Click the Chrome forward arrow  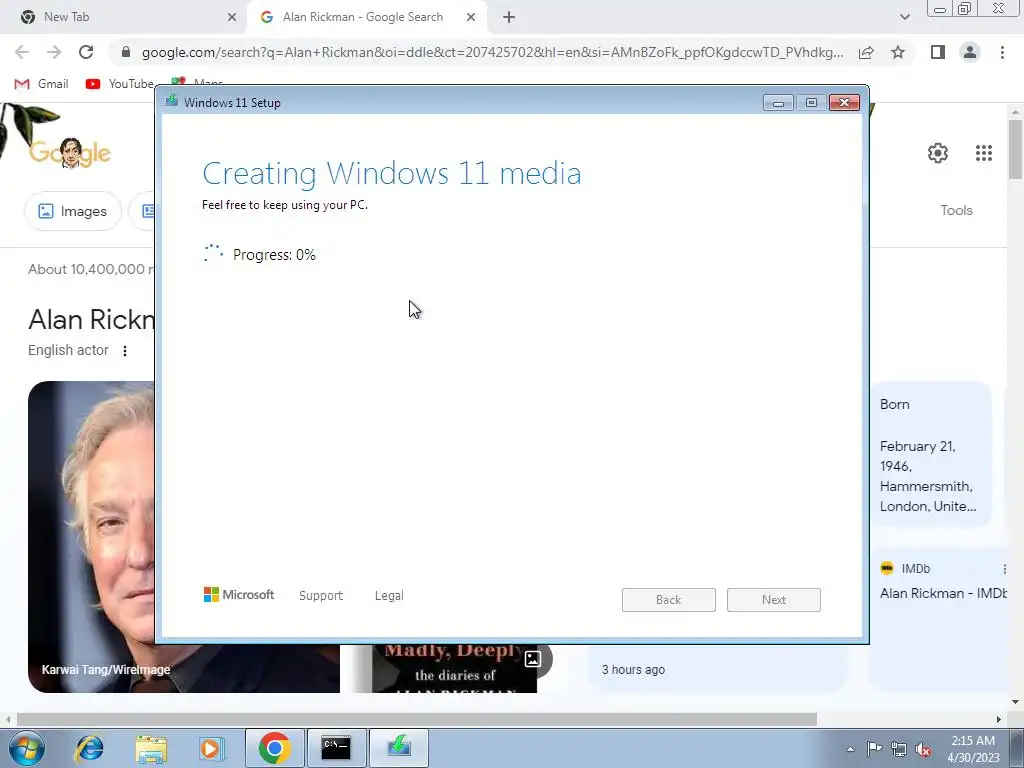click(54, 52)
